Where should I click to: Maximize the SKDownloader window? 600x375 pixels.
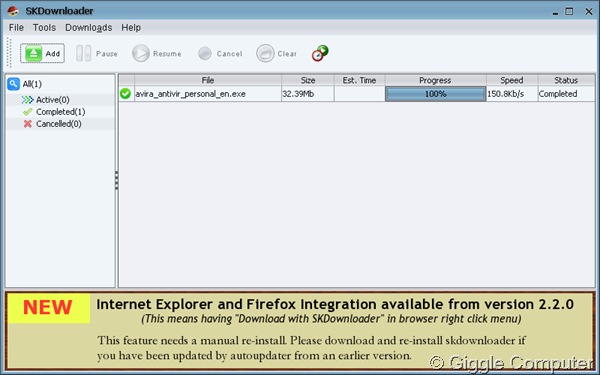(569, 11)
